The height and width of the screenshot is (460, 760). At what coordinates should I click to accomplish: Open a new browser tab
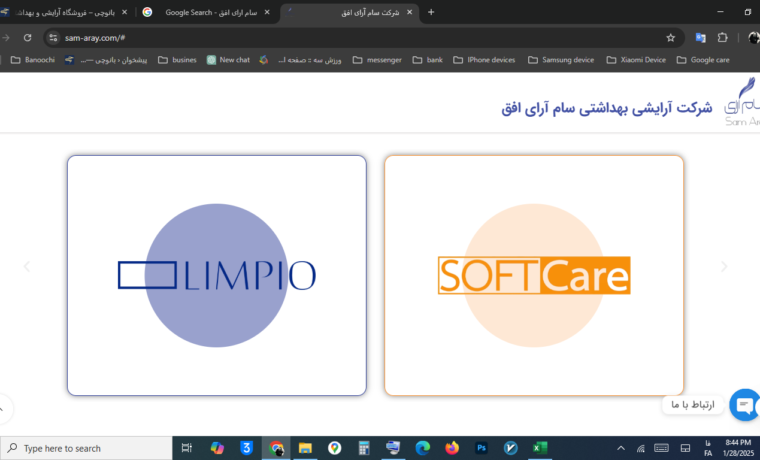pyautogui.click(x=431, y=12)
